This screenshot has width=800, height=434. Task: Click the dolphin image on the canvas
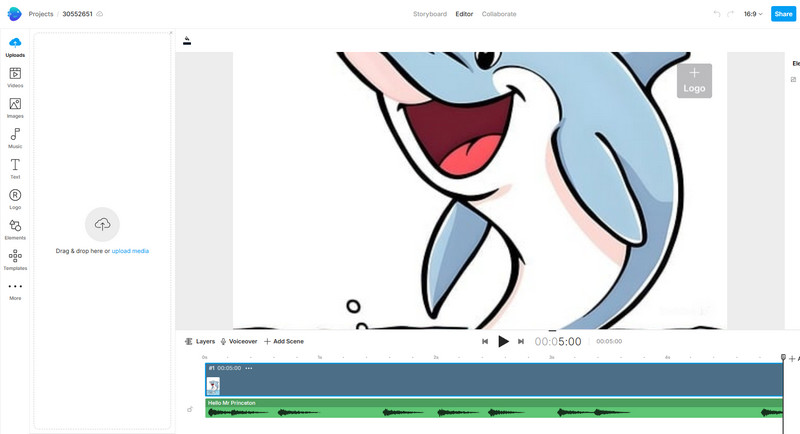click(480, 190)
